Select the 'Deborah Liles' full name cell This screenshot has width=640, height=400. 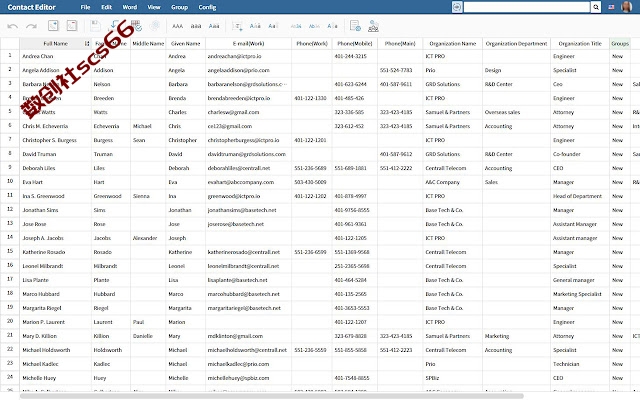pos(56,168)
